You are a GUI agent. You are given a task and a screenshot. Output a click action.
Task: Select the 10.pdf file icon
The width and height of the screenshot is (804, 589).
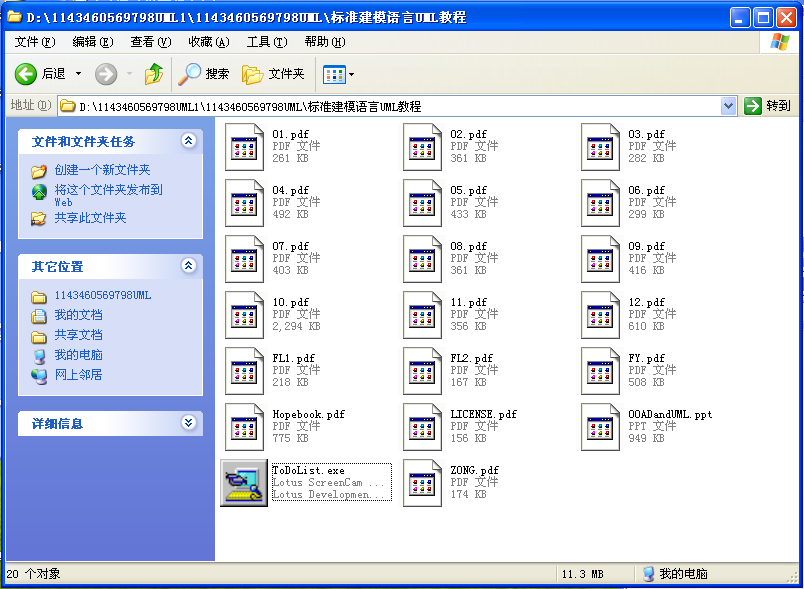click(x=244, y=315)
